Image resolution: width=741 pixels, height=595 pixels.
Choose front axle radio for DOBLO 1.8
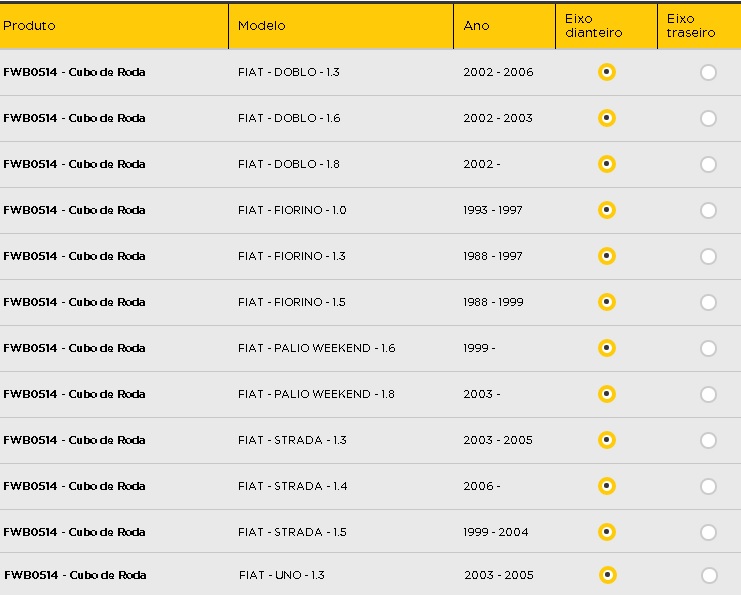pos(607,164)
